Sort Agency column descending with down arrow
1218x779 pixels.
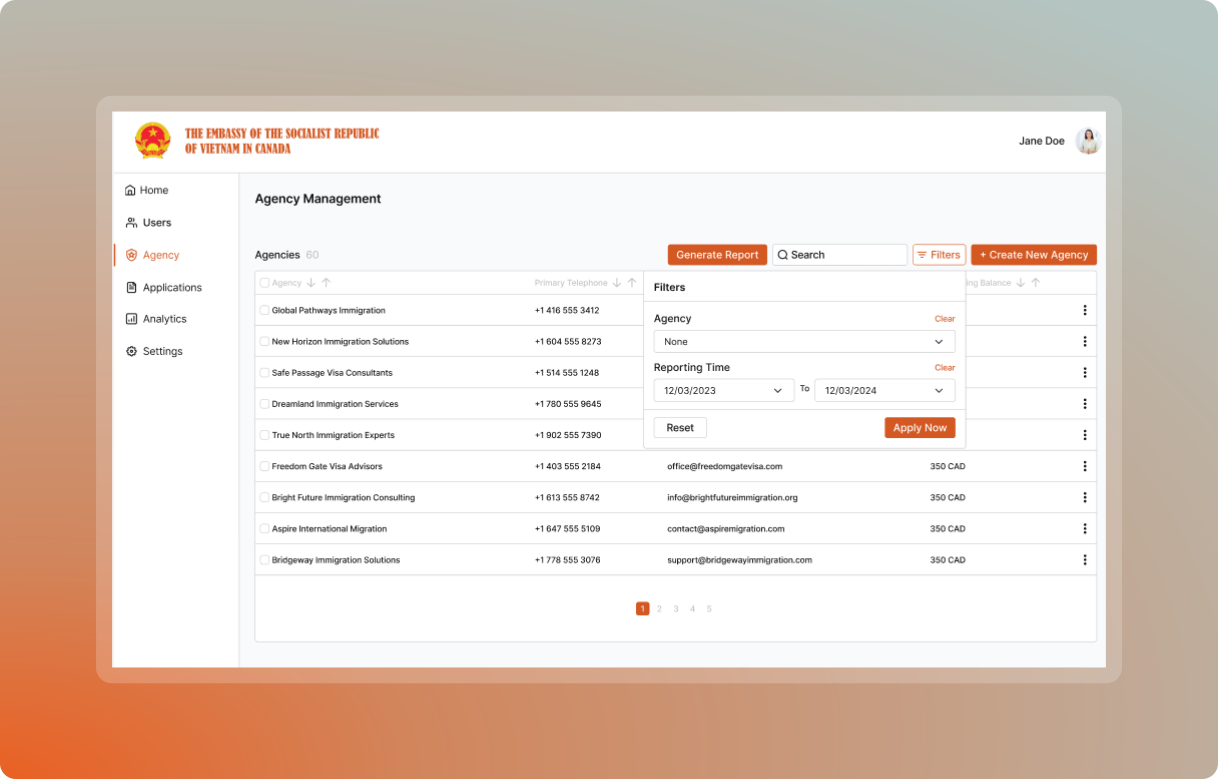pyautogui.click(x=311, y=283)
